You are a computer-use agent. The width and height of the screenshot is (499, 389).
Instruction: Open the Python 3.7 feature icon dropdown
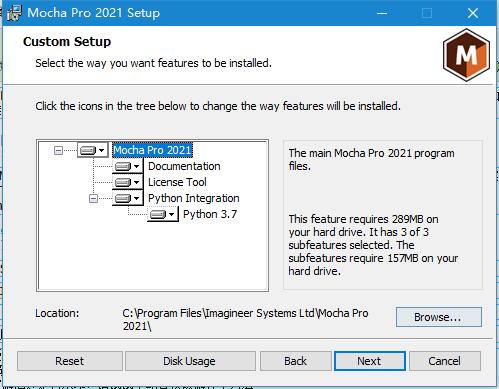click(x=163, y=214)
